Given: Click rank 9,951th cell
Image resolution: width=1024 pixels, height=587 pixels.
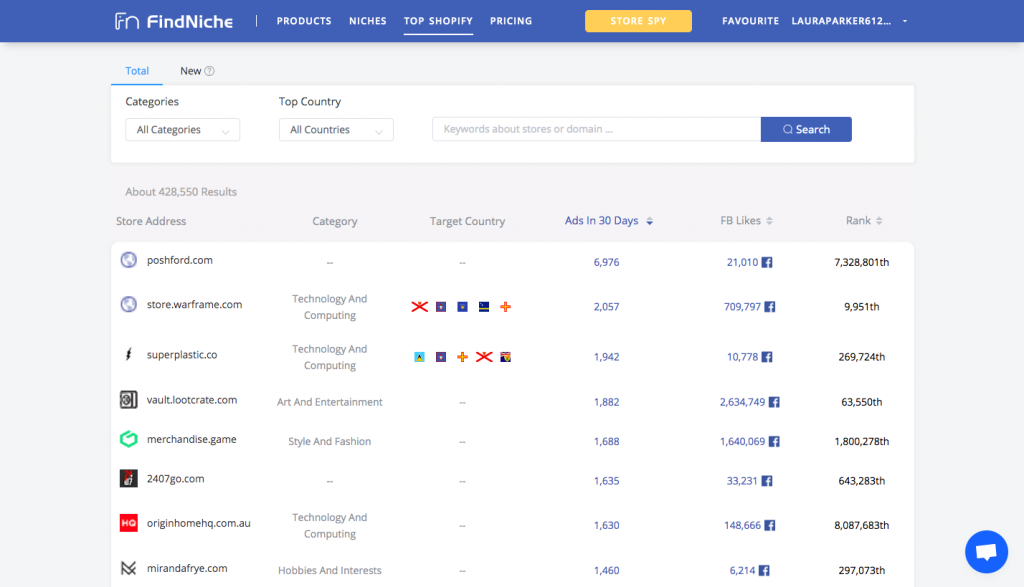Looking at the screenshot, I should (861, 307).
